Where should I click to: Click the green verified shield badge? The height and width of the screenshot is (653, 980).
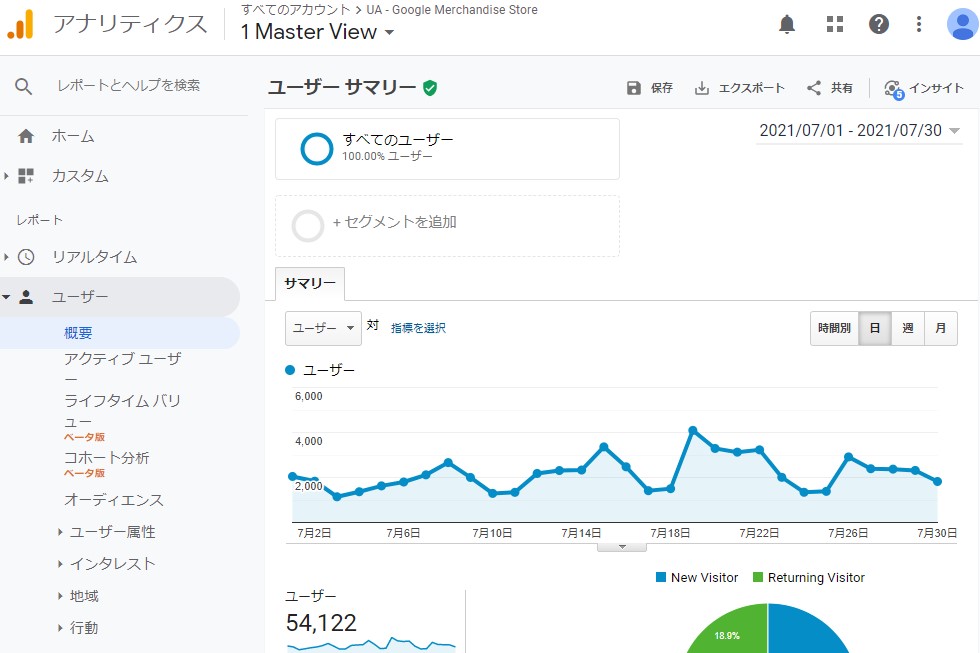point(429,88)
